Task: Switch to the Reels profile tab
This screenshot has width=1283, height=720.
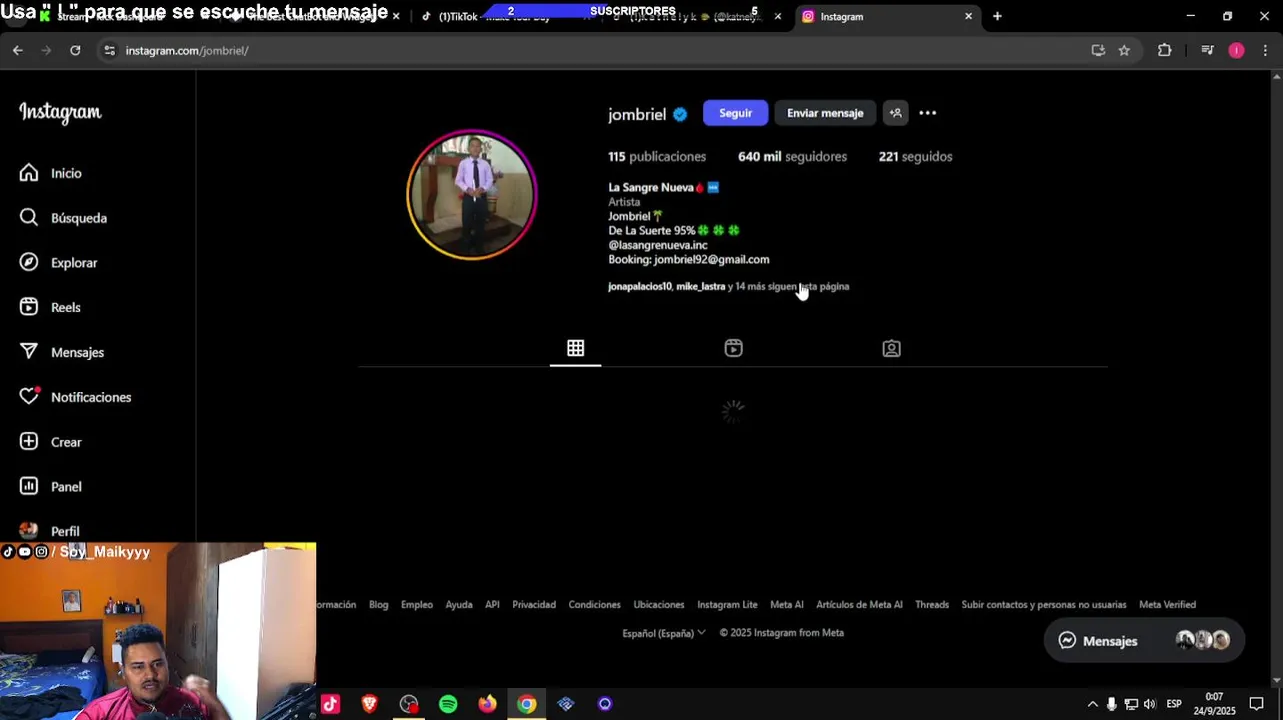Action: click(733, 348)
